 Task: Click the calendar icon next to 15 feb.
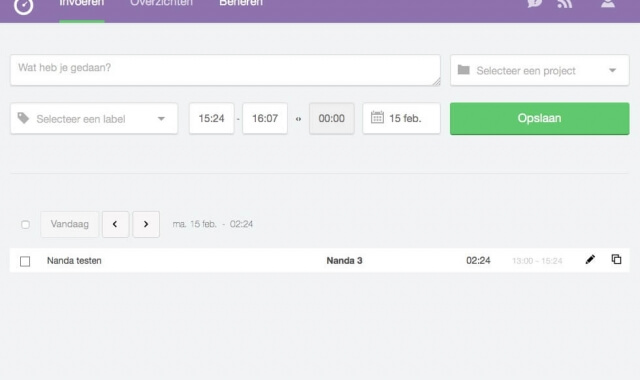point(377,118)
